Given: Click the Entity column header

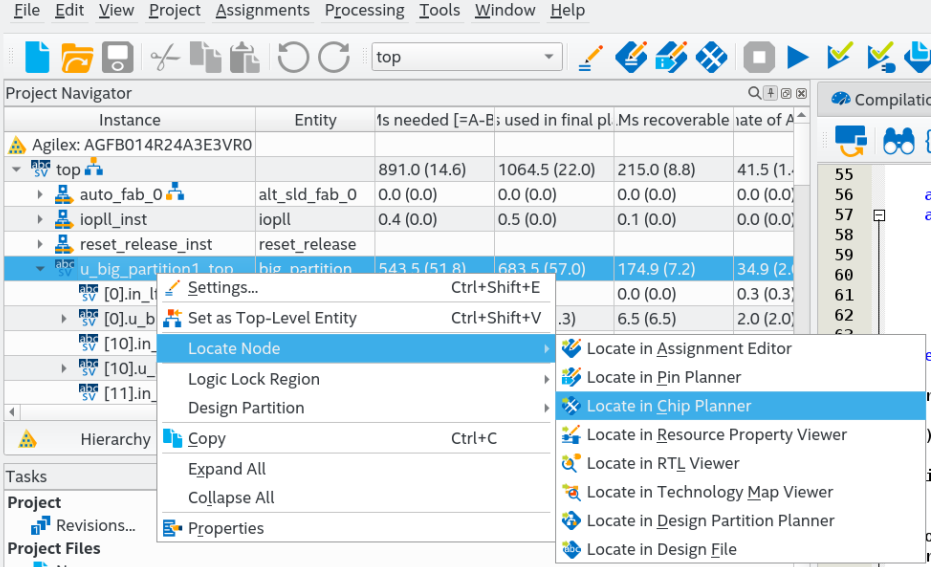Looking at the screenshot, I should coord(315,120).
